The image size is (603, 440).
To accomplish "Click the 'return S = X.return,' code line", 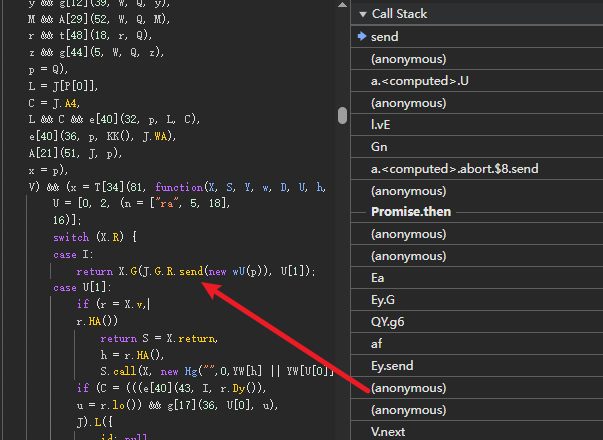I will pos(159,338).
